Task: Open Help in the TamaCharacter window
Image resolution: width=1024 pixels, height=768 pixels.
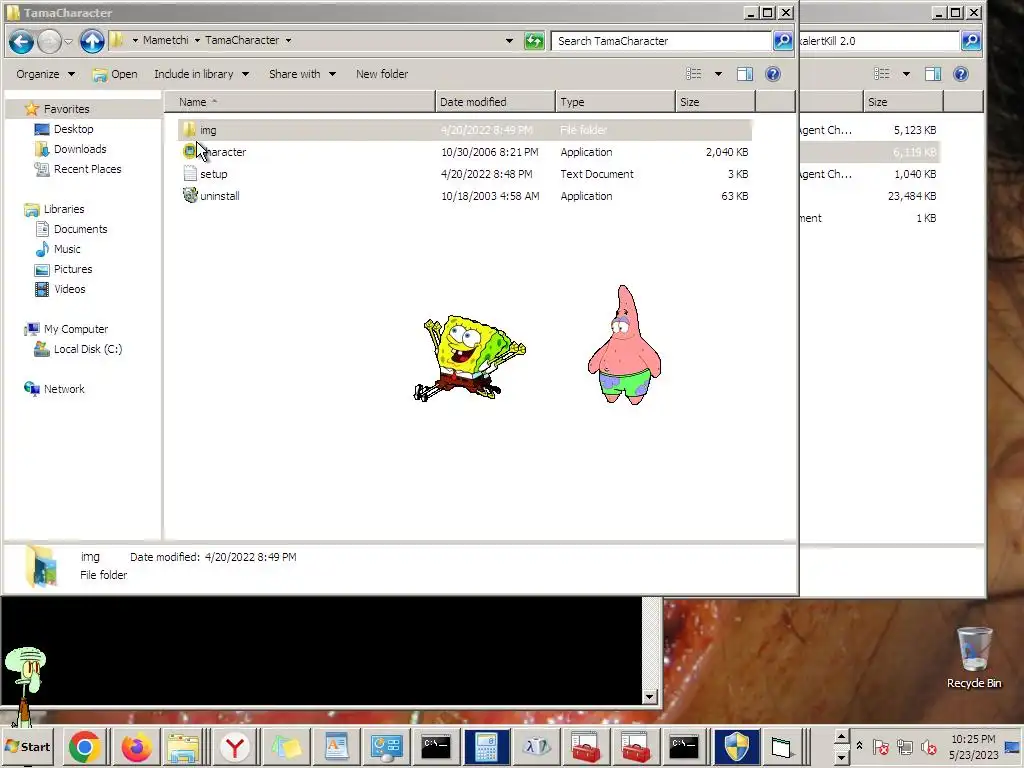Action: pyautogui.click(x=773, y=74)
